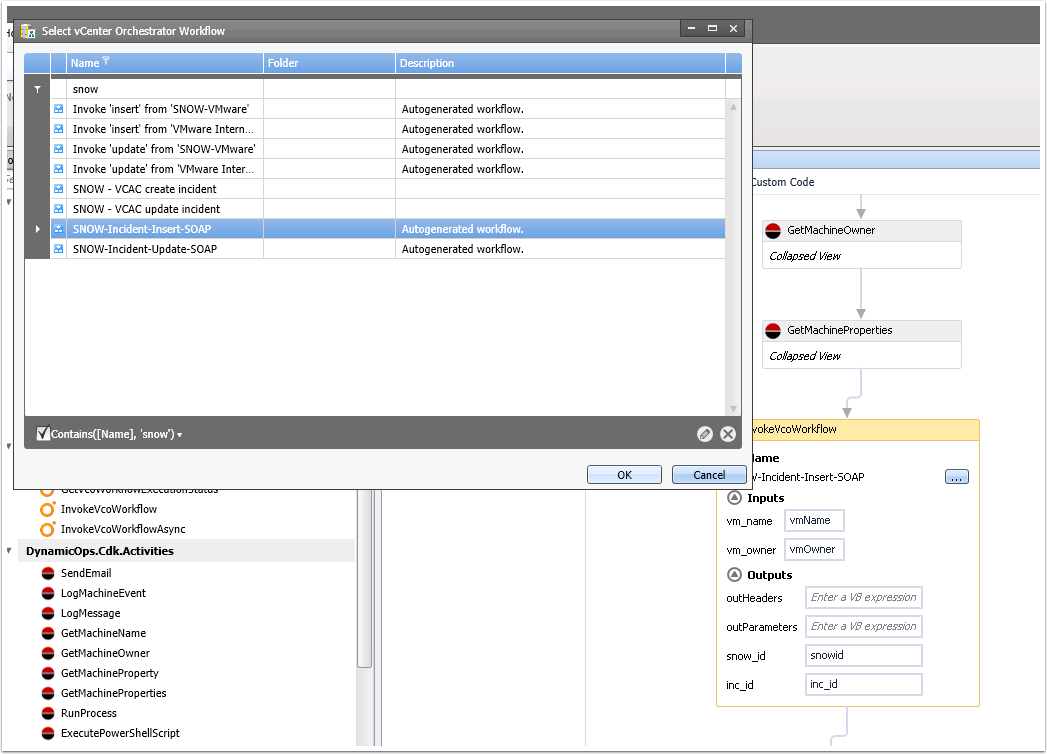Click GetMachineOwner toolbox activity icon
Viewport: 1047px width, 754px height.
click(47, 653)
